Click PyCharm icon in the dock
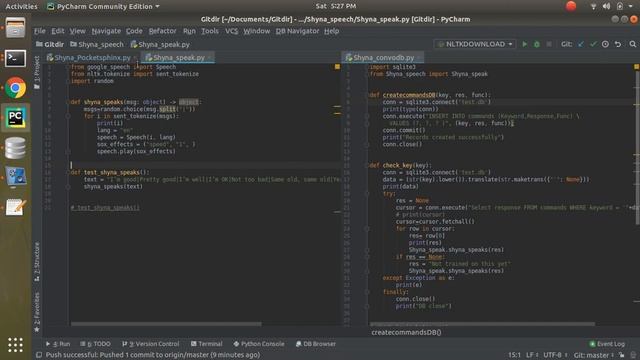This screenshot has height=360, width=640. click(x=16, y=118)
